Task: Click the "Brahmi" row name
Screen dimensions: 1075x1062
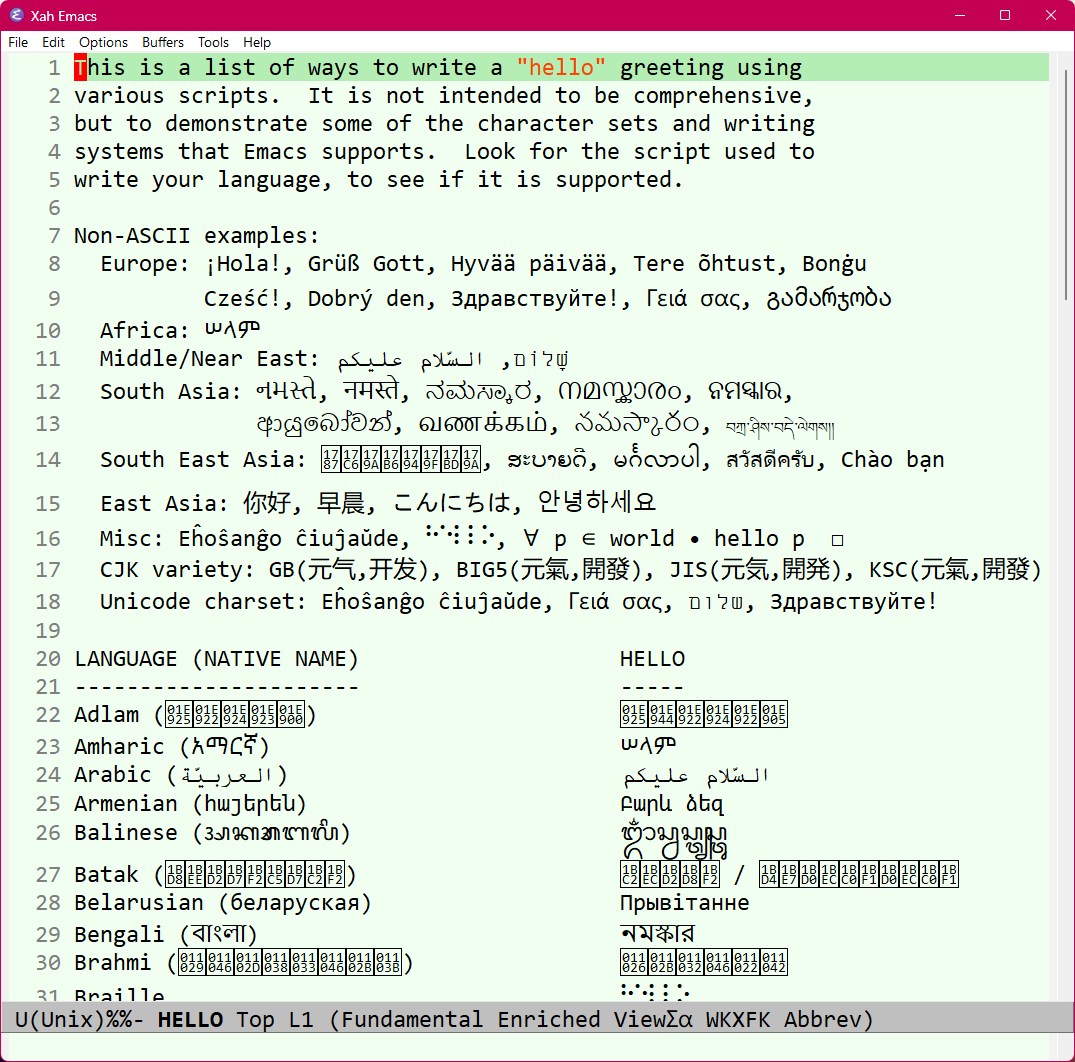Action: tap(112, 963)
